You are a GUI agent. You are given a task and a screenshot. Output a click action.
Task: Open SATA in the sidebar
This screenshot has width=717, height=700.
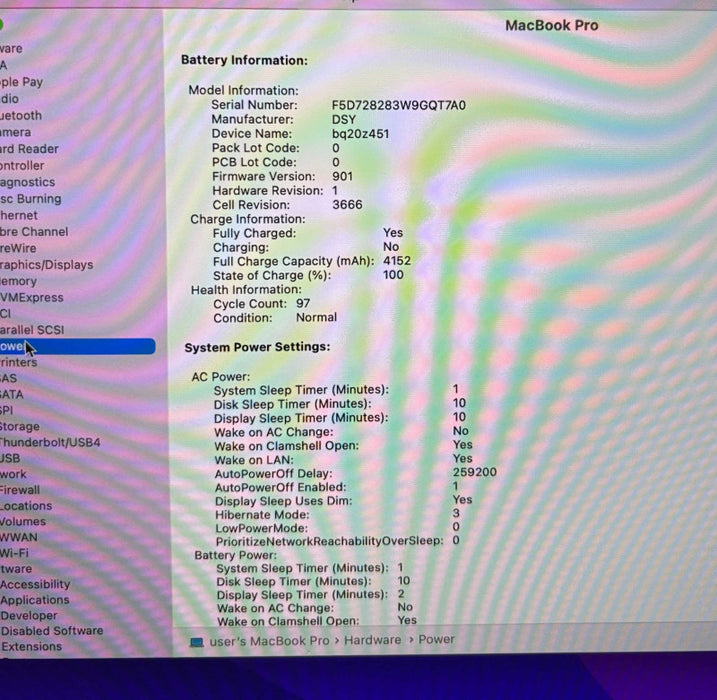pyautogui.click(x=11, y=394)
